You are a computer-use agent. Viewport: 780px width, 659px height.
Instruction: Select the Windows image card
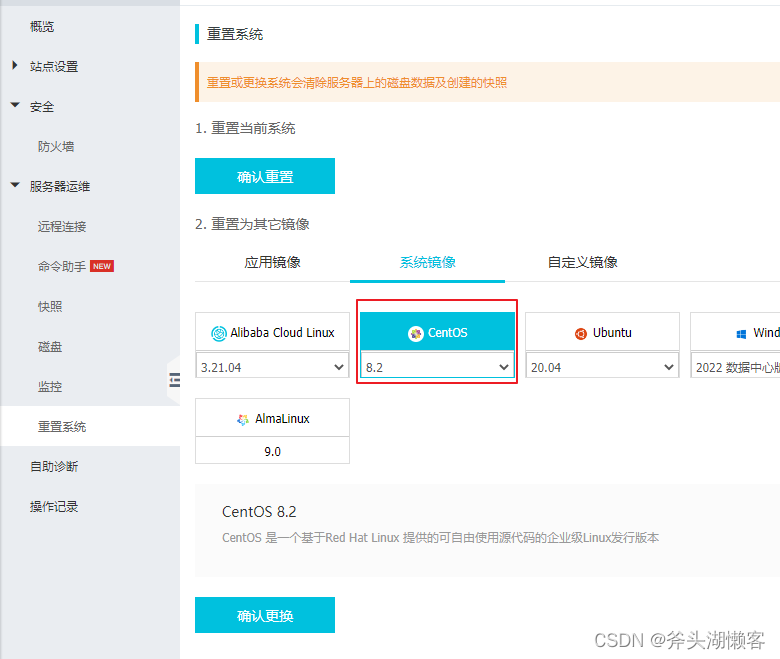pyautogui.click(x=735, y=332)
